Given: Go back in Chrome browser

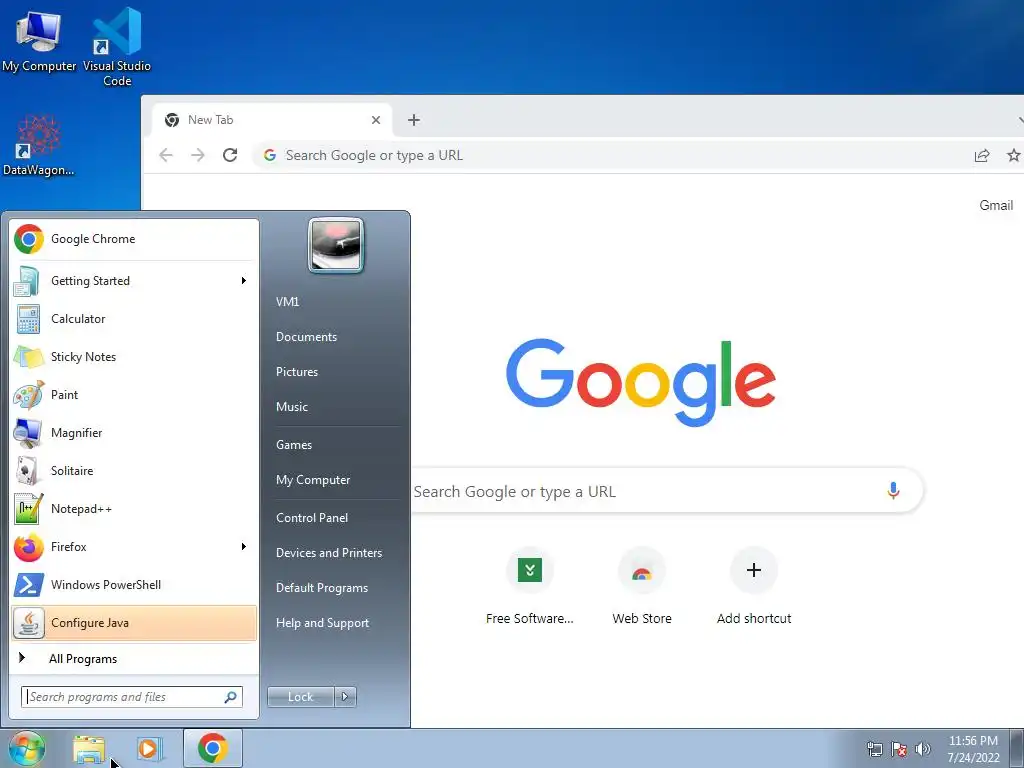Looking at the screenshot, I should click(x=166, y=155).
